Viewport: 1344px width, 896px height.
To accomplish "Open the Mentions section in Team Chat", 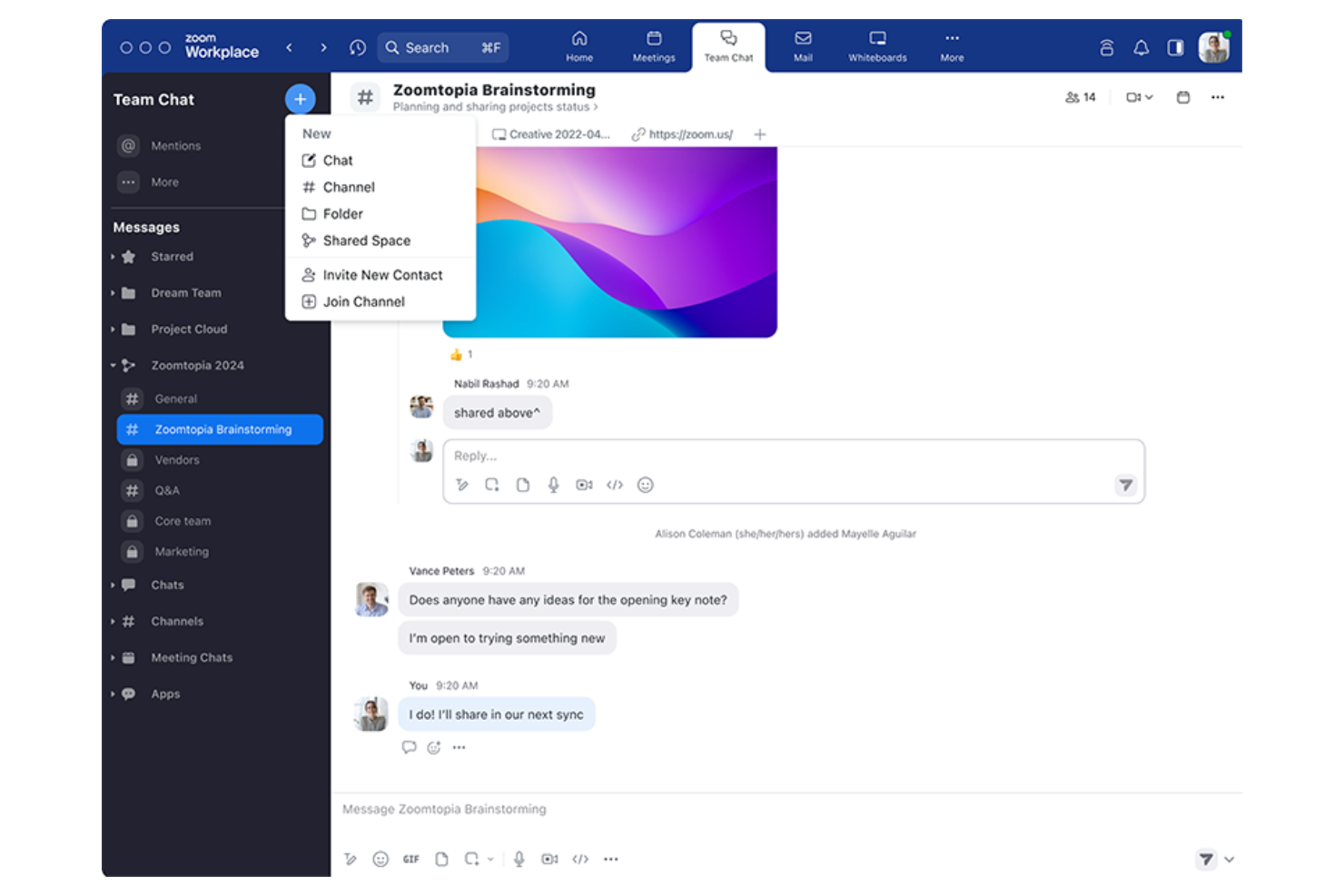I will point(175,145).
